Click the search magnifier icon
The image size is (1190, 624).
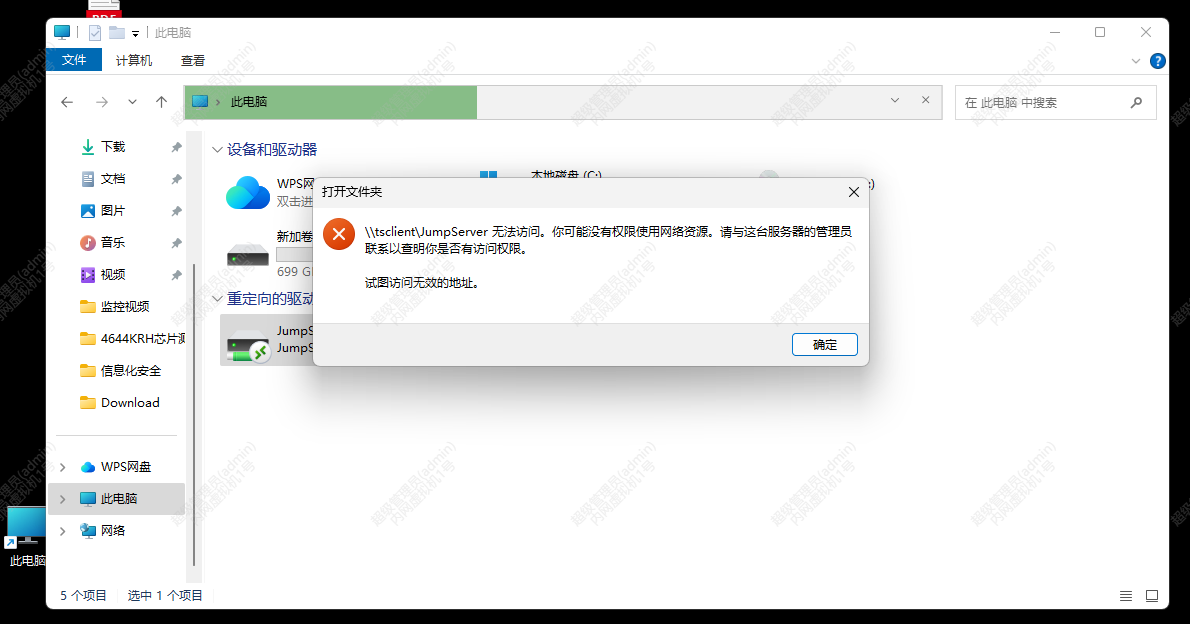pyautogui.click(x=1136, y=102)
